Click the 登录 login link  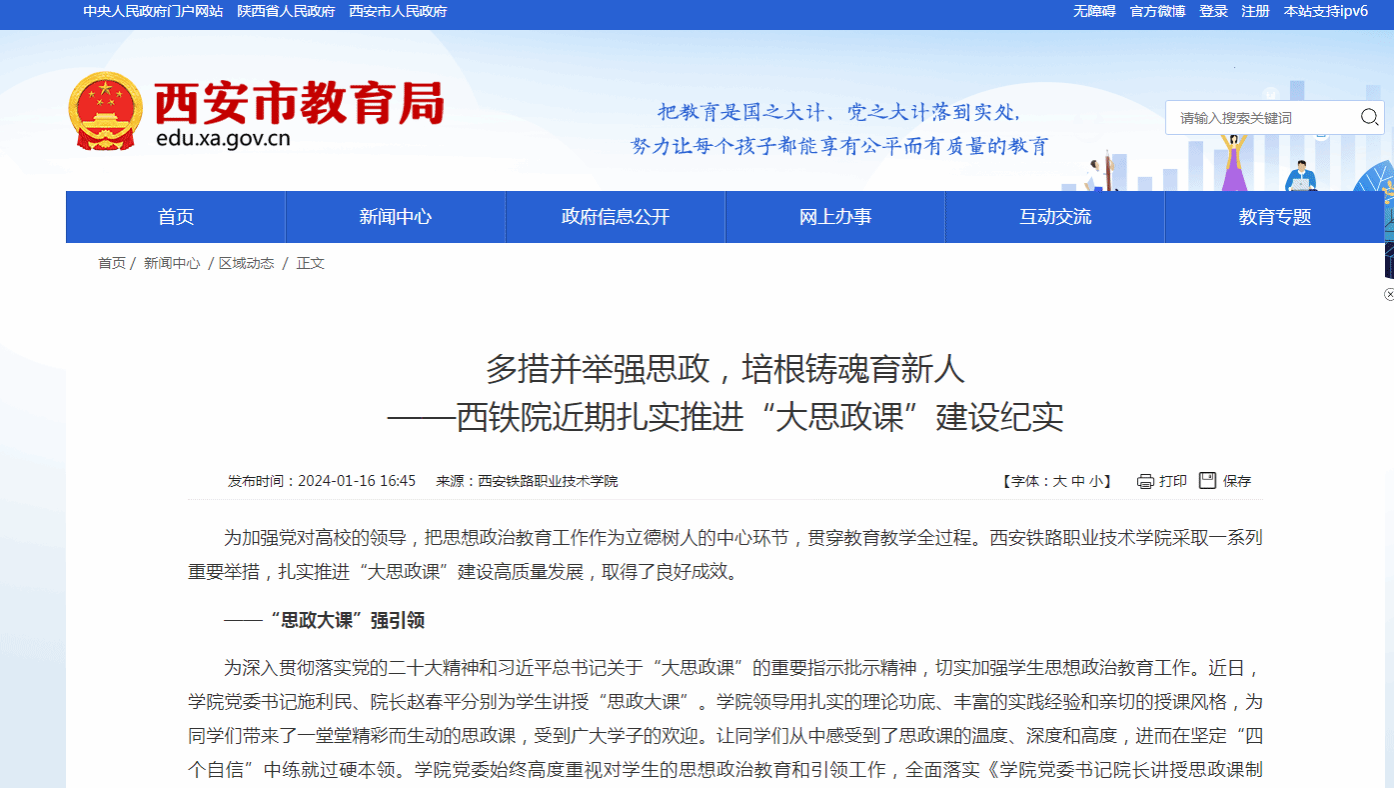click(x=1213, y=11)
